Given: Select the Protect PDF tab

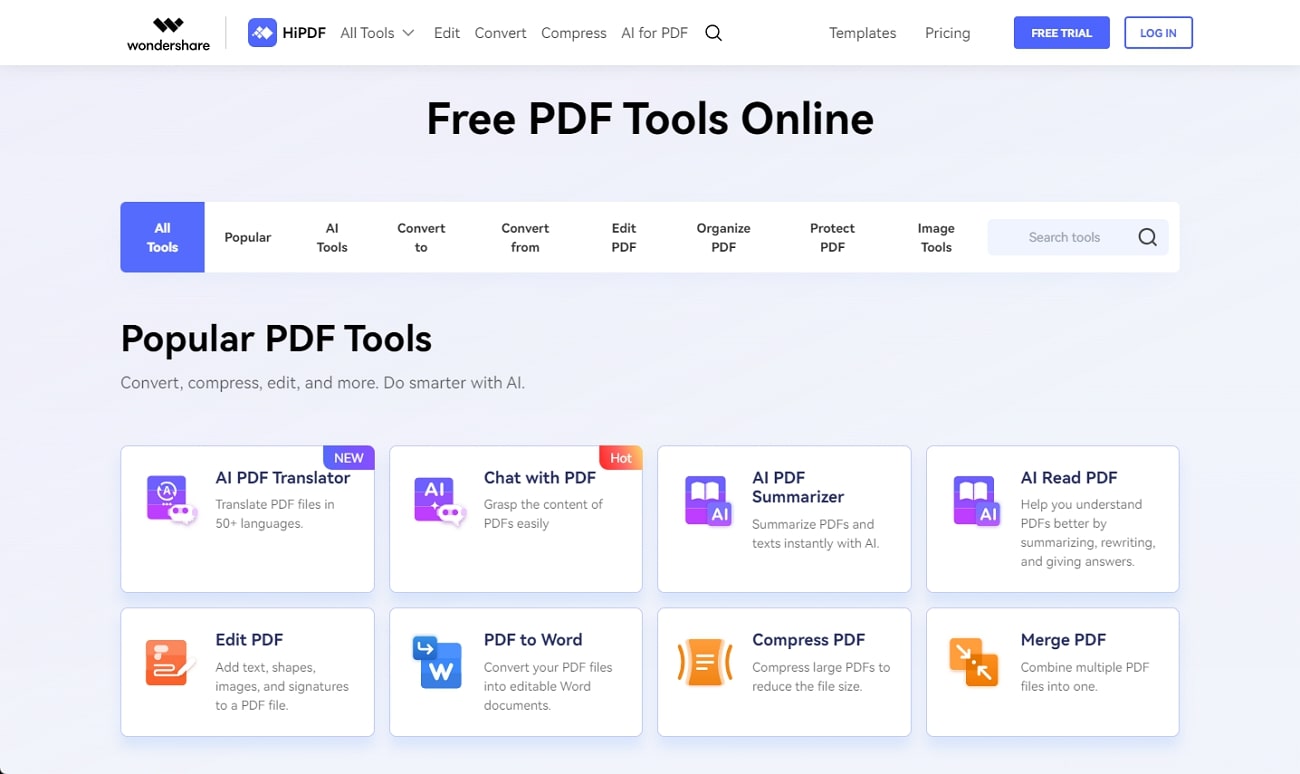Looking at the screenshot, I should pos(832,237).
